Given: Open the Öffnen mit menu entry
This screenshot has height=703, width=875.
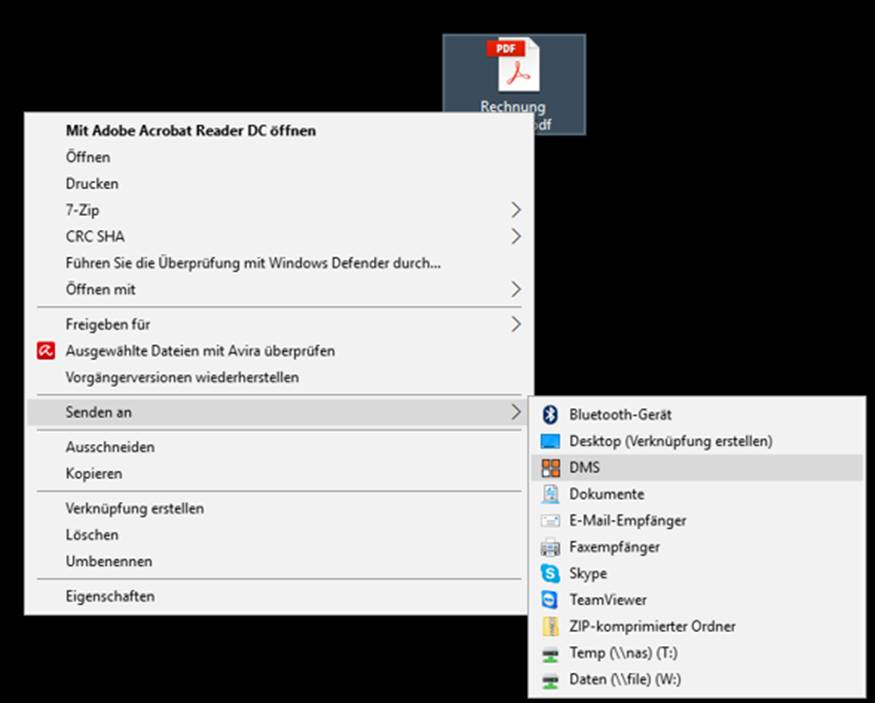Looking at the screenshot, I should point(279,289).
